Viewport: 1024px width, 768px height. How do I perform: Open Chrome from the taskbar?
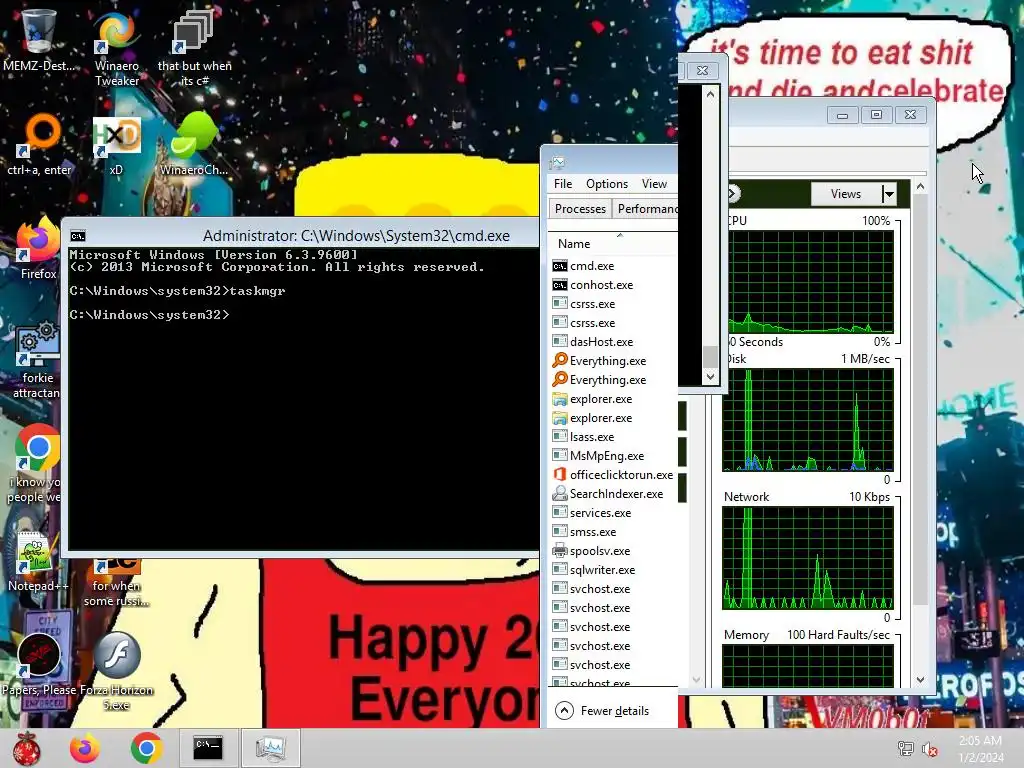(x=146, y=748)
